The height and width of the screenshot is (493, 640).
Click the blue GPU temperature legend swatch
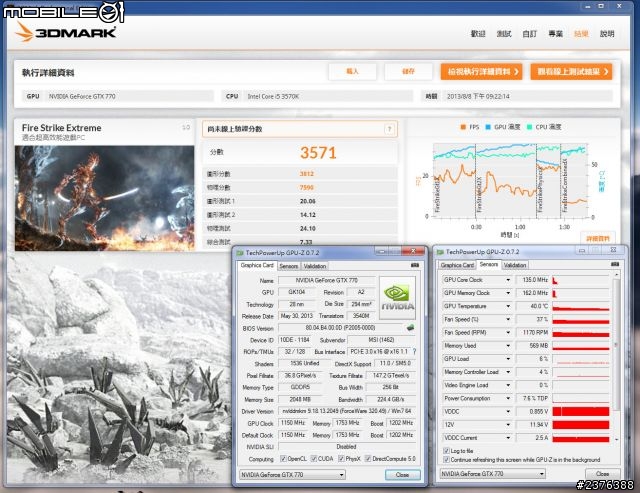pos(488,127)
